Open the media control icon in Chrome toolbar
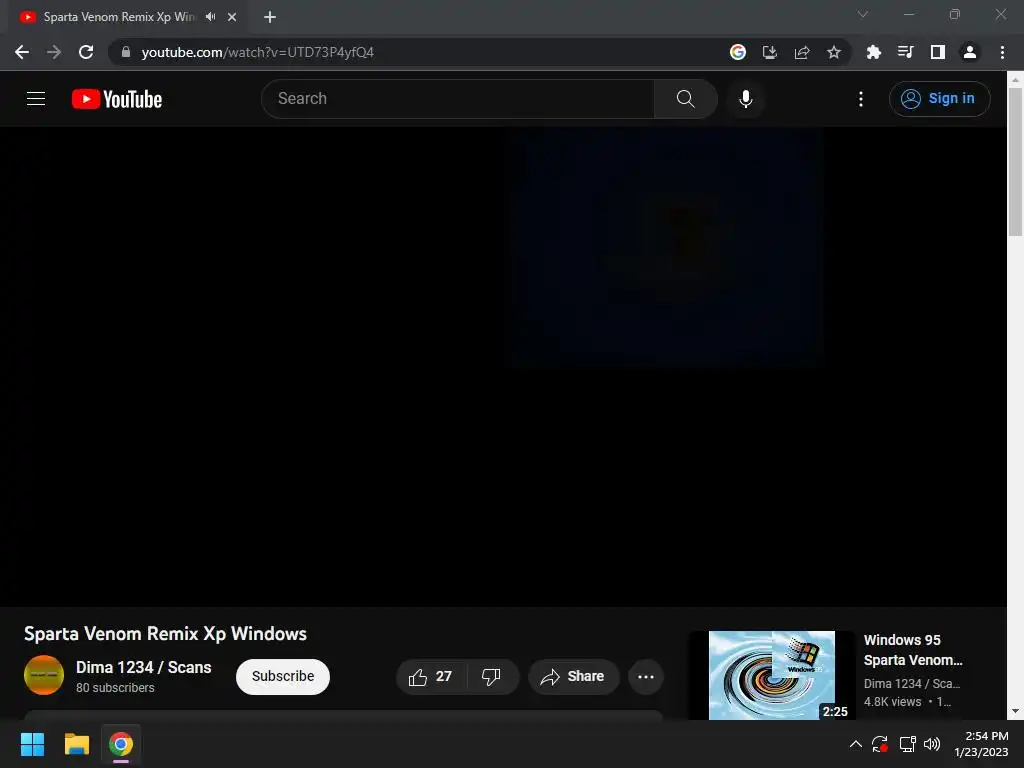The width and height of the screenshot is (1024, 768). click(906, 52)
